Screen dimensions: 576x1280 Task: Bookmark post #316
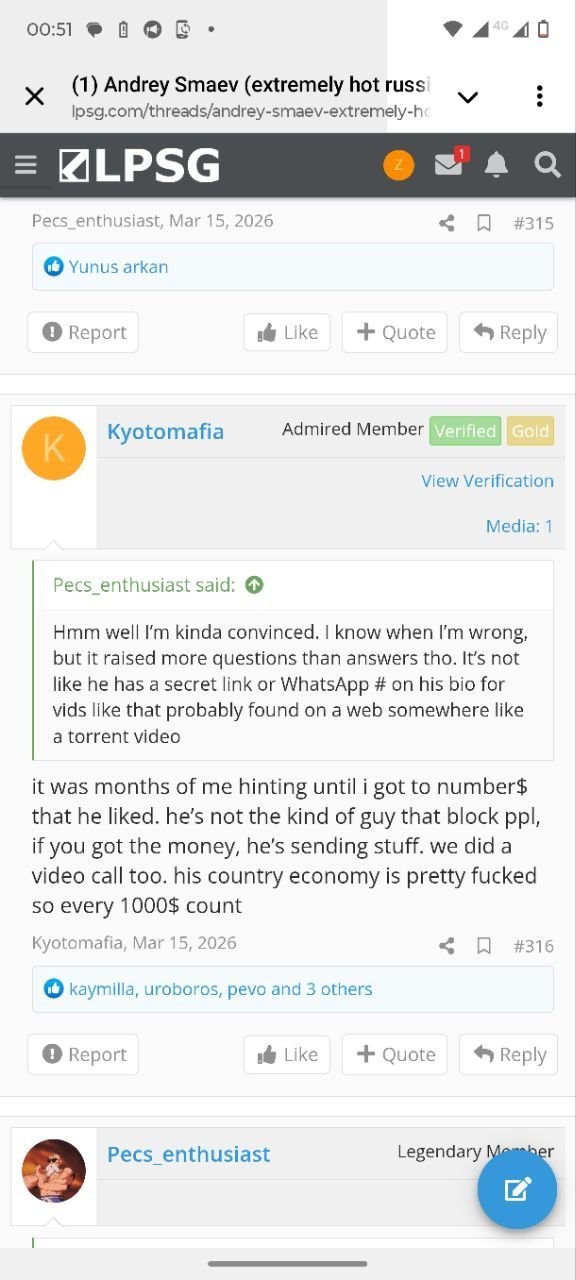[484, 946]
